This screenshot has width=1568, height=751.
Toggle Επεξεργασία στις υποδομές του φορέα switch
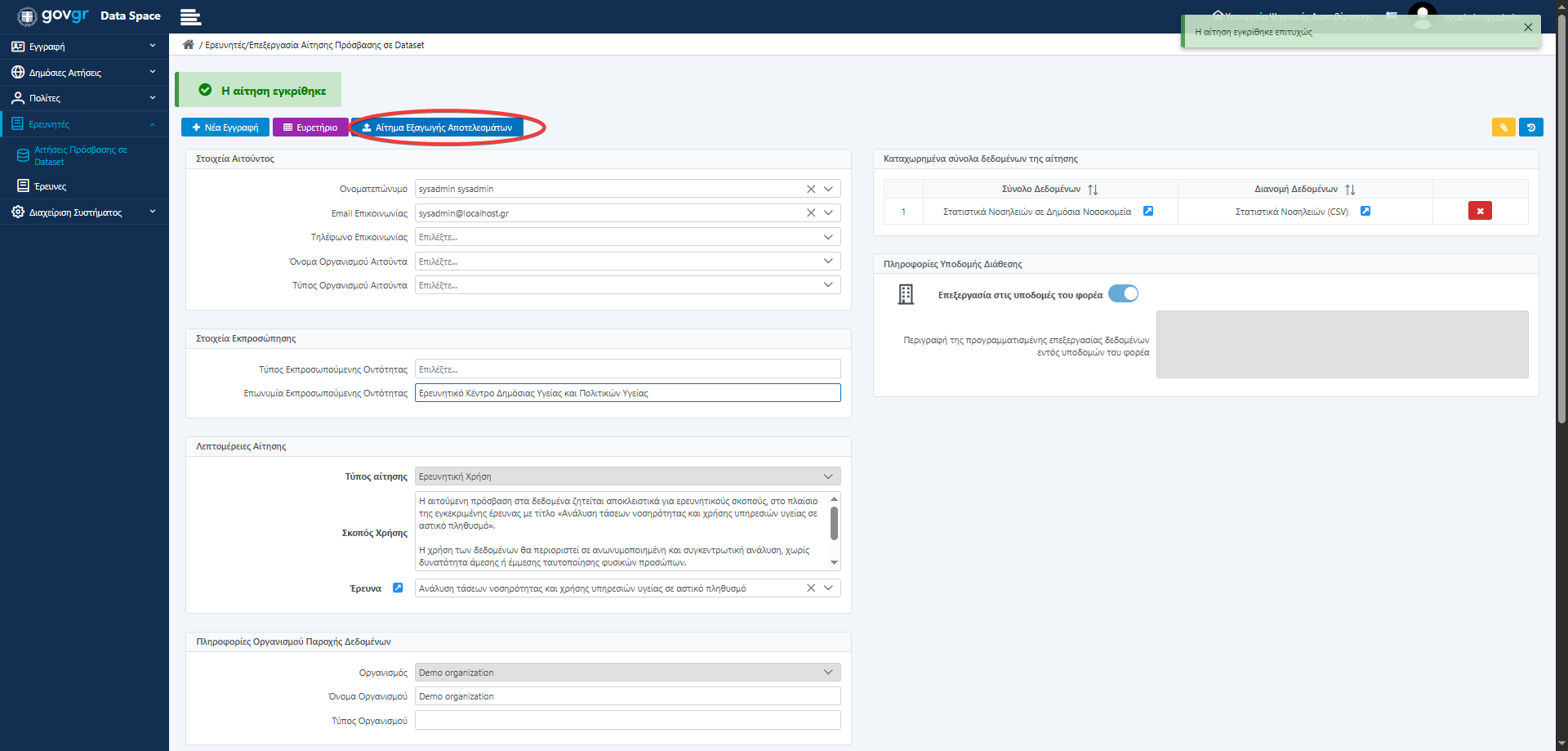1123,294
